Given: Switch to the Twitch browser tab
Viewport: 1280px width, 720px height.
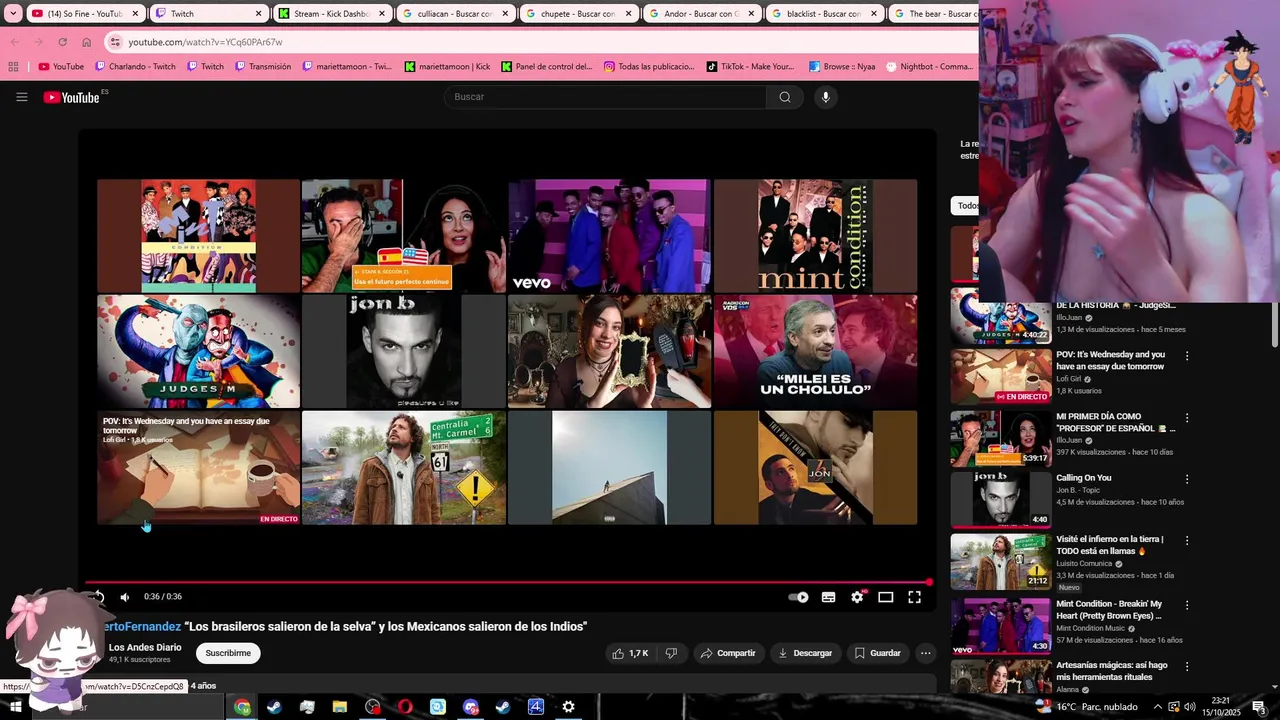Looking at the screenshot, I should [x=208, y=14].
